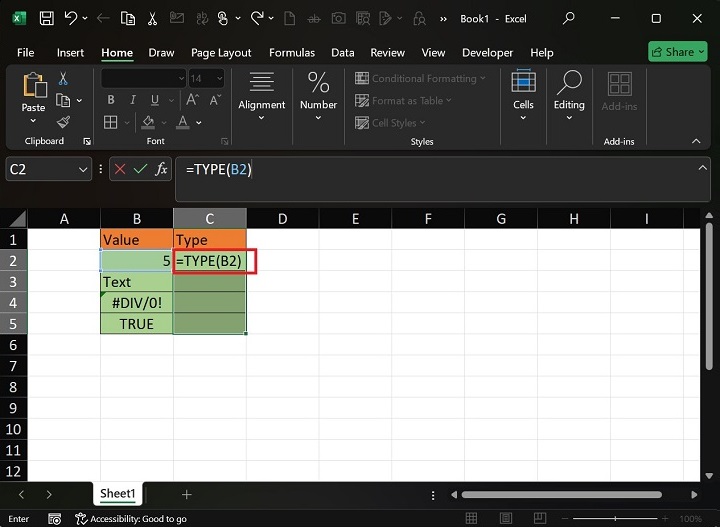
Task: Click the Format Painter brush icon
Action: click(x=63, y=122)
